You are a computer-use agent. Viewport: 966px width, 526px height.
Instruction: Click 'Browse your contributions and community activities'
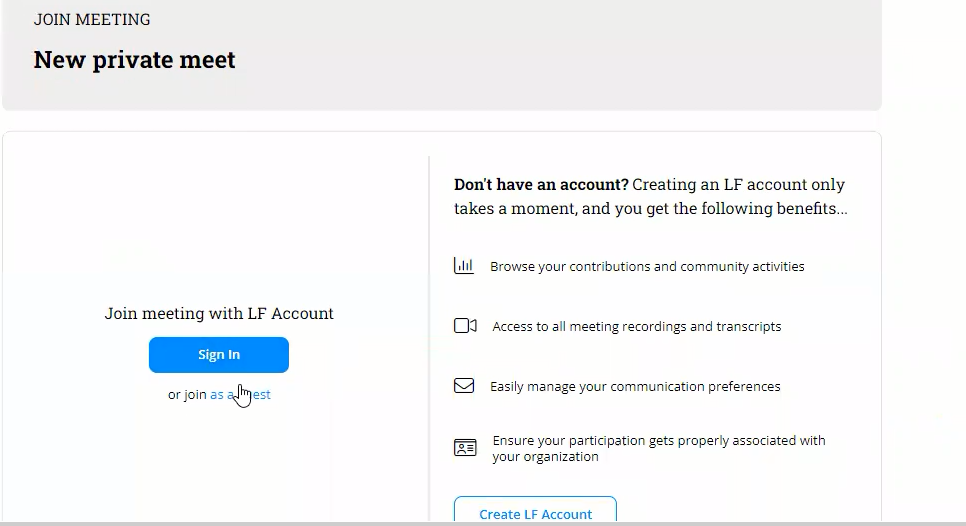click(647, 267)
